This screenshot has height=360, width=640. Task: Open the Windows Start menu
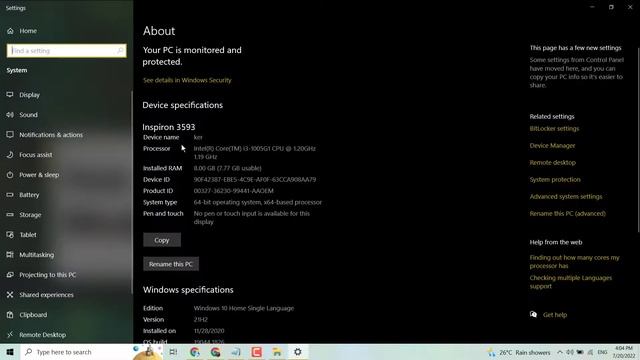tap(10, 352)
